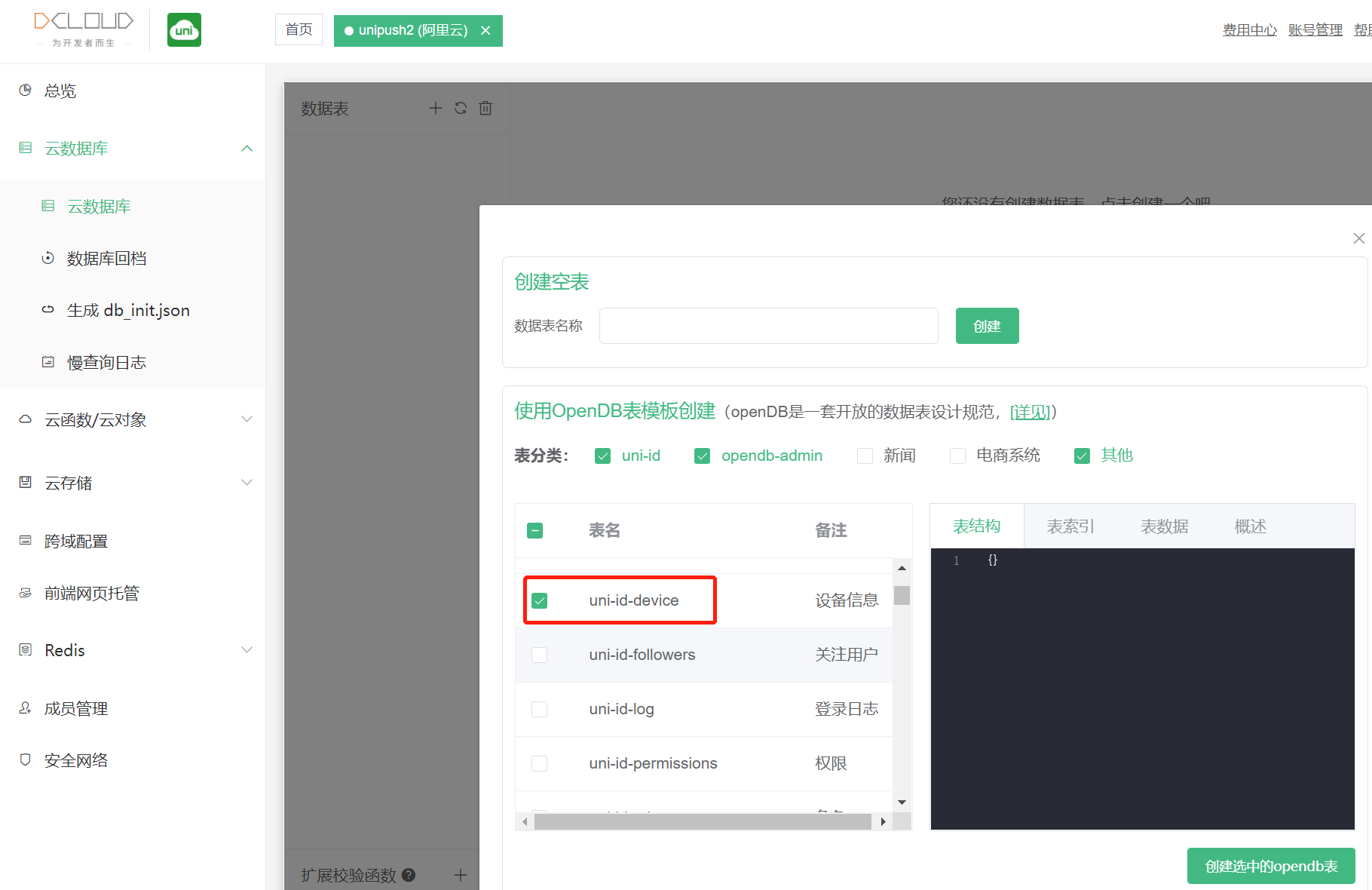Collapse the 云数据库 sidebar section
The image size is (1372, 890).
point(247,148)
